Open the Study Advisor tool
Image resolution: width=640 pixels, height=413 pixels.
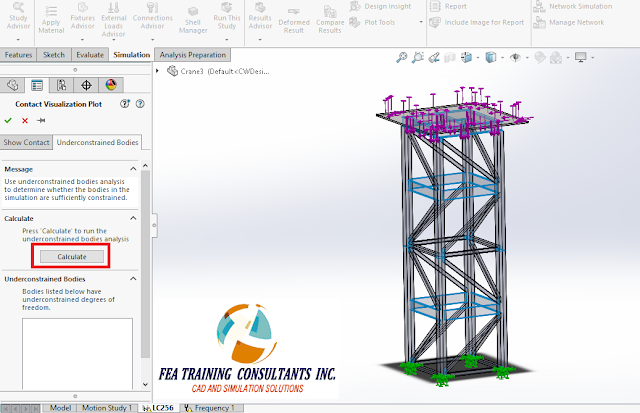point(18,16)
